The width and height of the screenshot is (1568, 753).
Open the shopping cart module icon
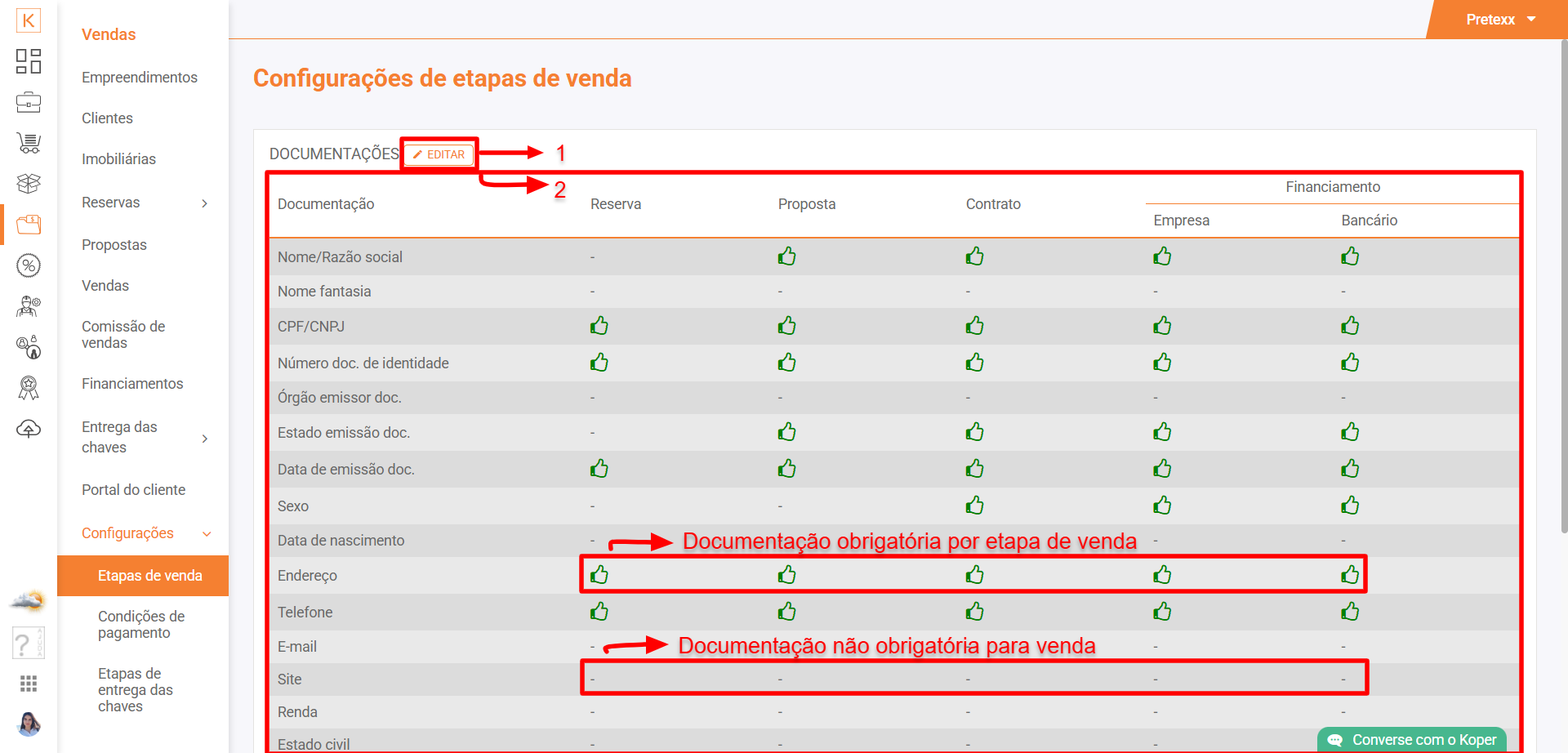(29, 143)
